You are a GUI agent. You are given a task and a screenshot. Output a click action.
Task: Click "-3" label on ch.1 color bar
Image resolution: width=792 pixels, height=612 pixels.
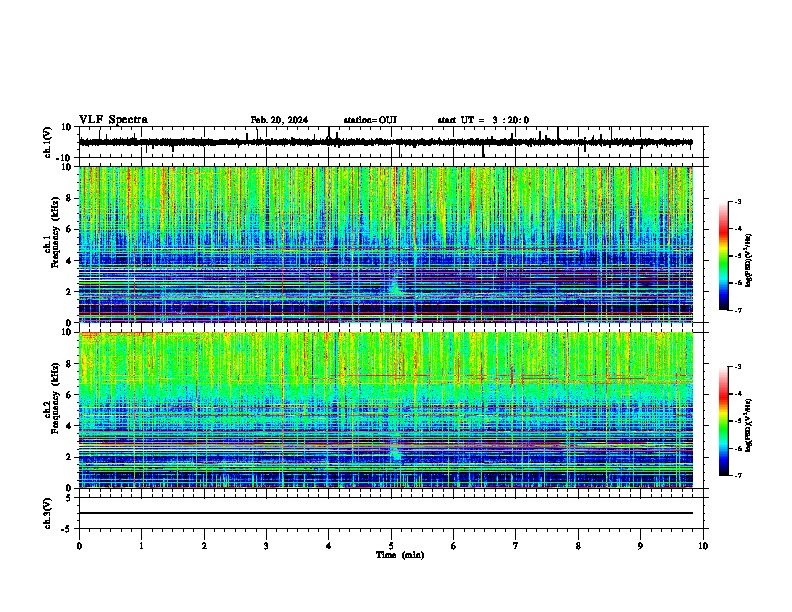[x=737, y=201]
